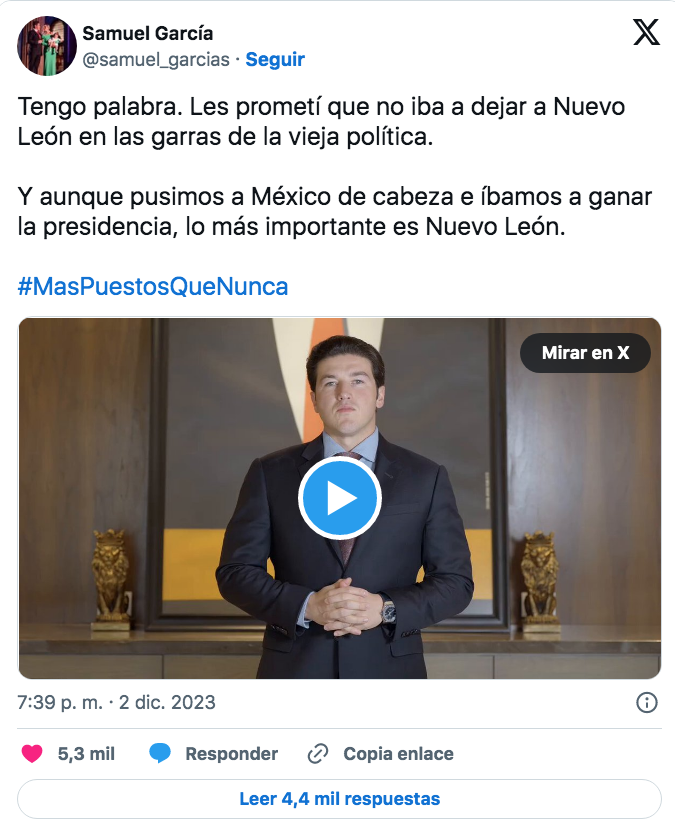Click the Samuel García display name

pos(148,33)
